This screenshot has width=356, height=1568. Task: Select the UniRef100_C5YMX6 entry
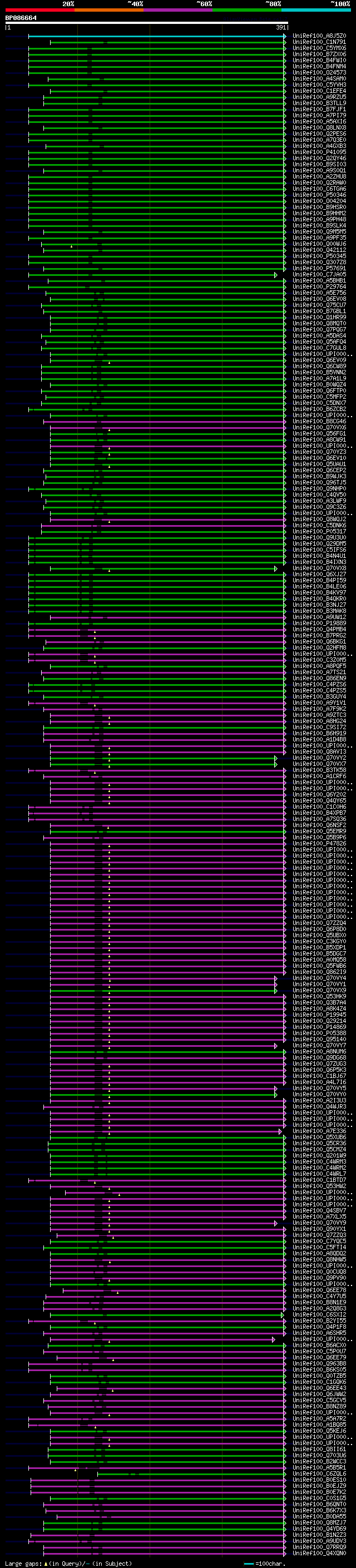[319, 48]
